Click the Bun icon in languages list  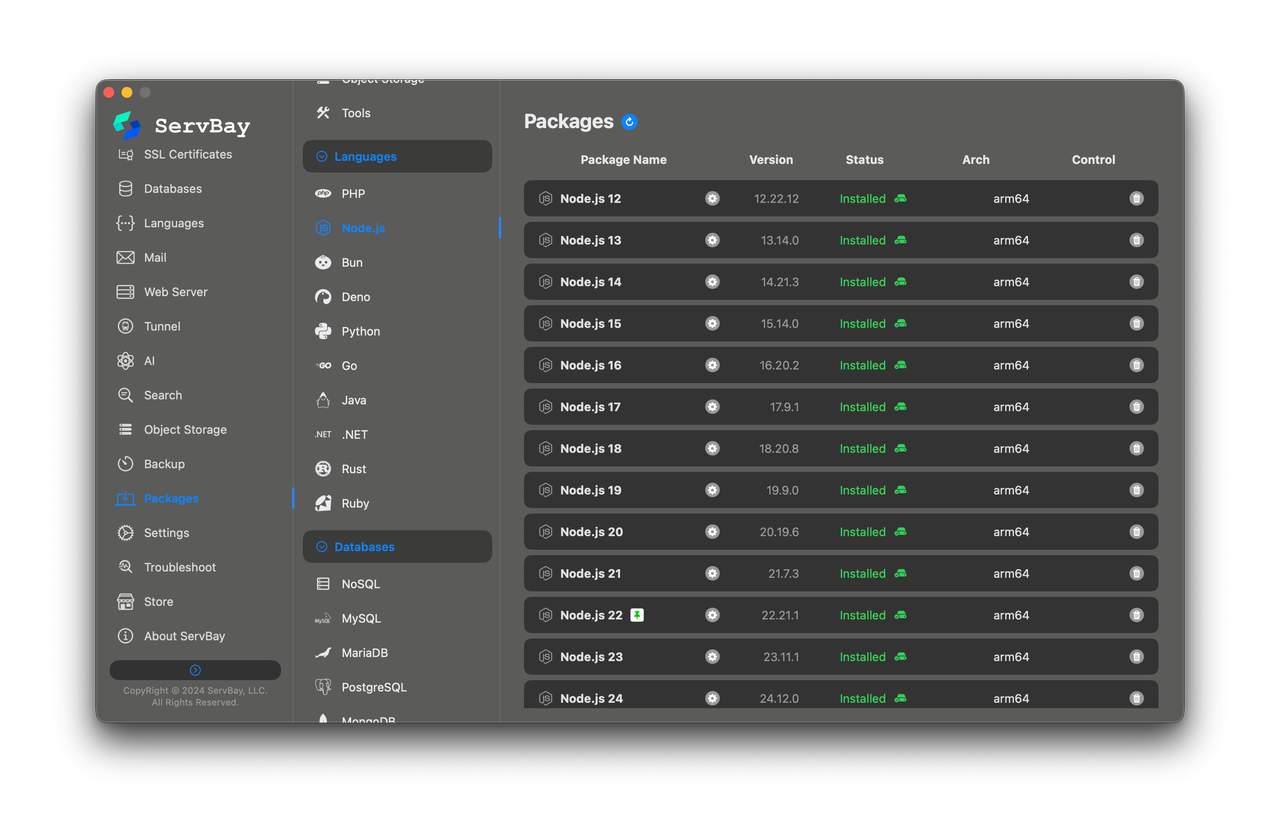323,263
